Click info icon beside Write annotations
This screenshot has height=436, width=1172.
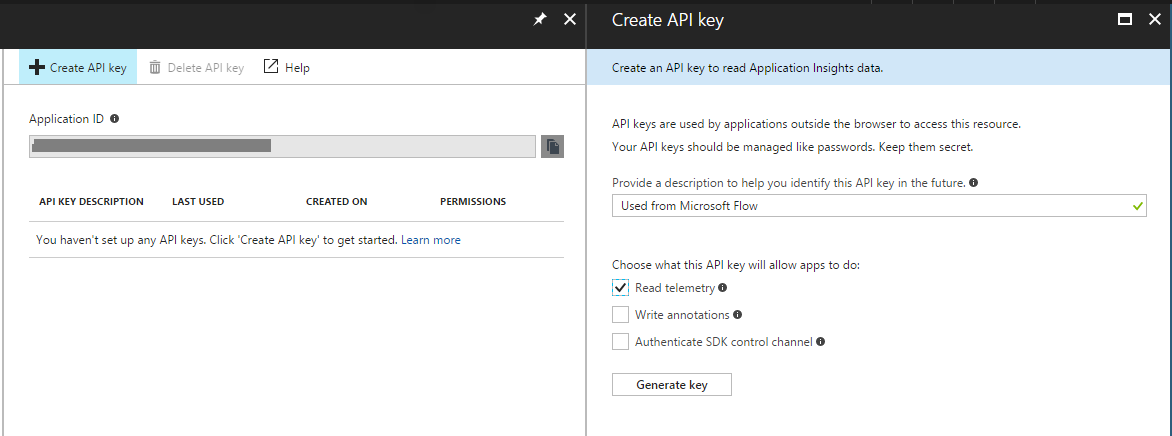click(738, 315)
